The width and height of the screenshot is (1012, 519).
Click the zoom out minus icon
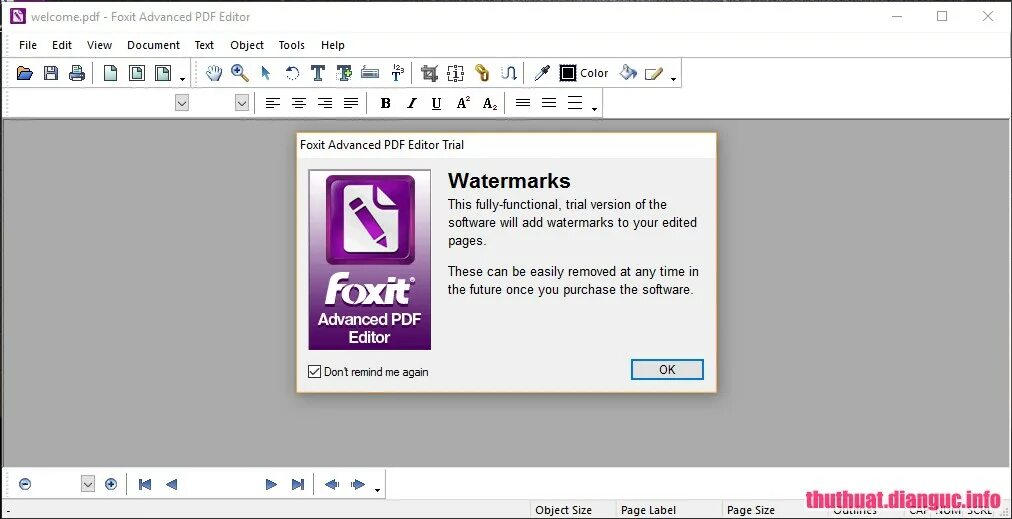25,483
